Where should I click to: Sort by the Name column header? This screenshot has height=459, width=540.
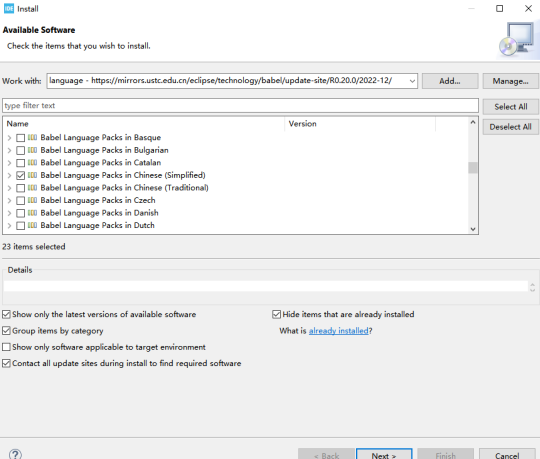(x=145, y=124)
